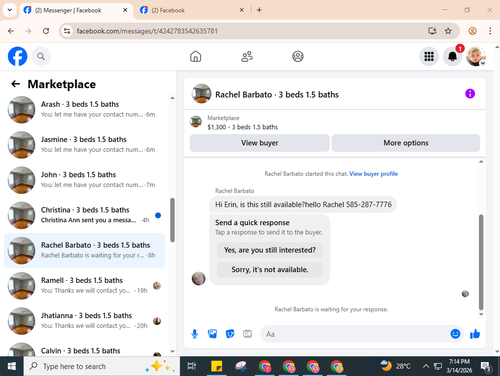
Task: Open the nine-dot Menu grid
Action: (429, 56)
